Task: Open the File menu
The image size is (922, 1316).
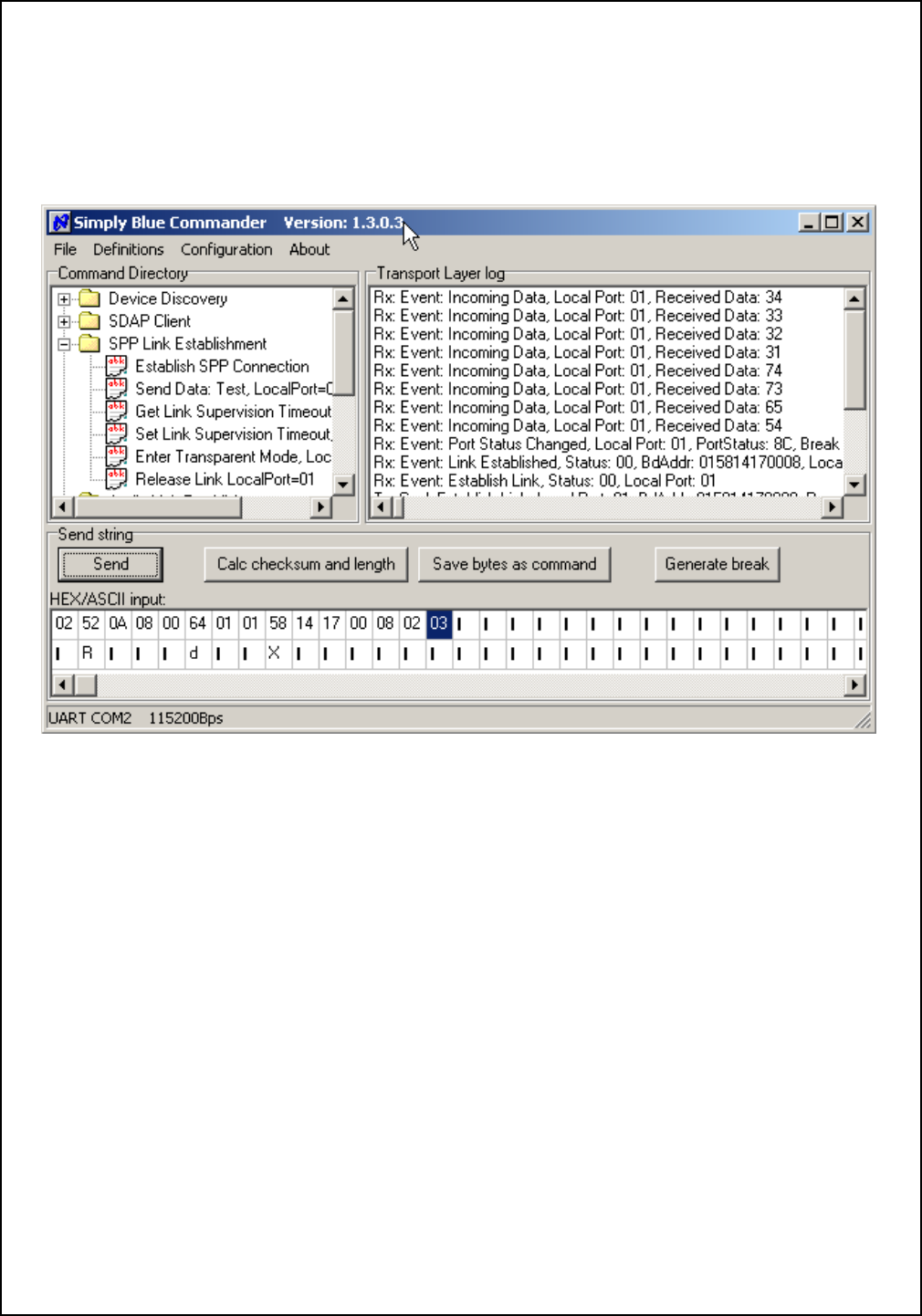Action: pyautogui.click(x=65, y=249)
